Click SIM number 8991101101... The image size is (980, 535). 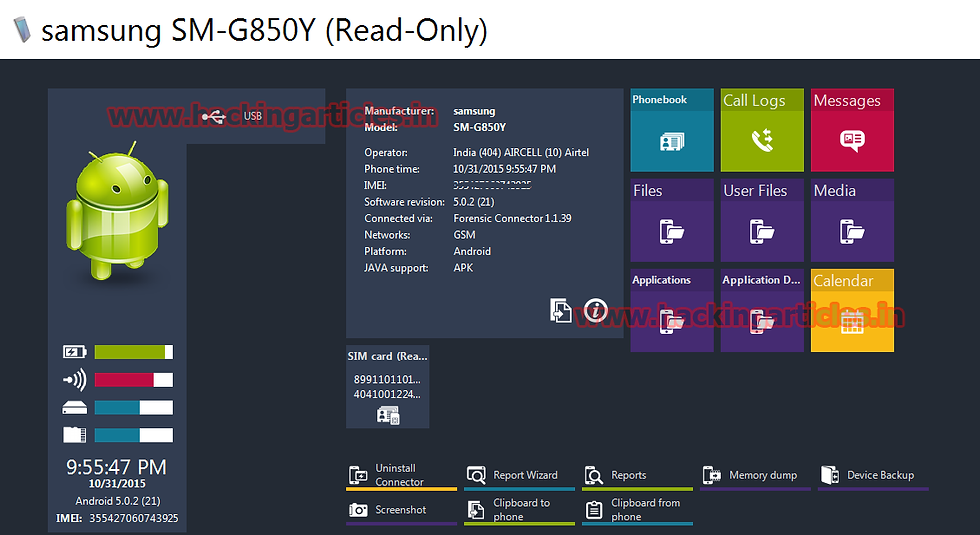[387, 379]
